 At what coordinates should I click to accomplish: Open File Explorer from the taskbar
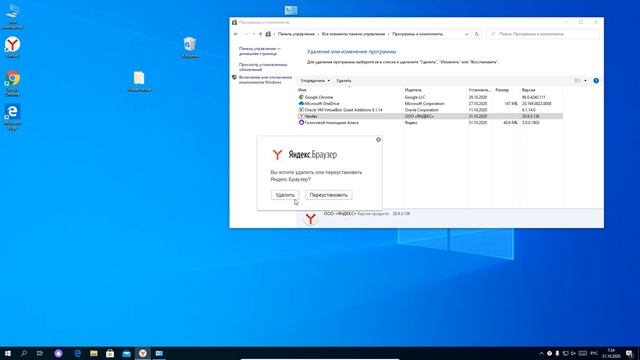coord(94,353)
